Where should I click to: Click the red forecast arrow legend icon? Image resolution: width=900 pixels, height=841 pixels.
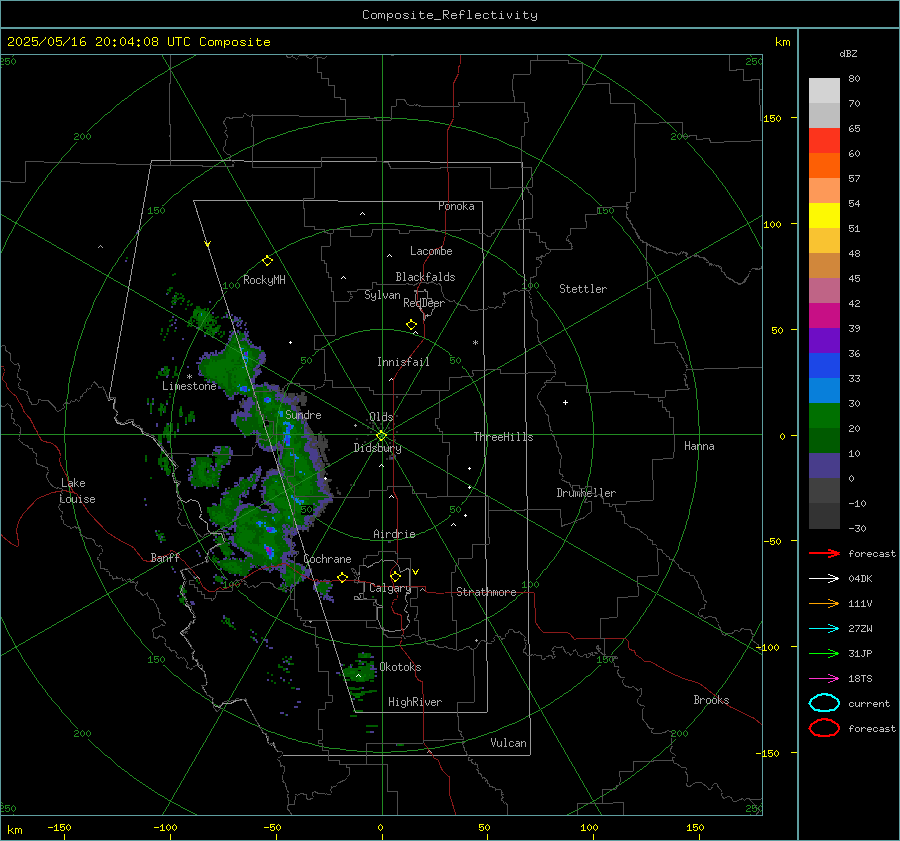click(x=824, y=553)
